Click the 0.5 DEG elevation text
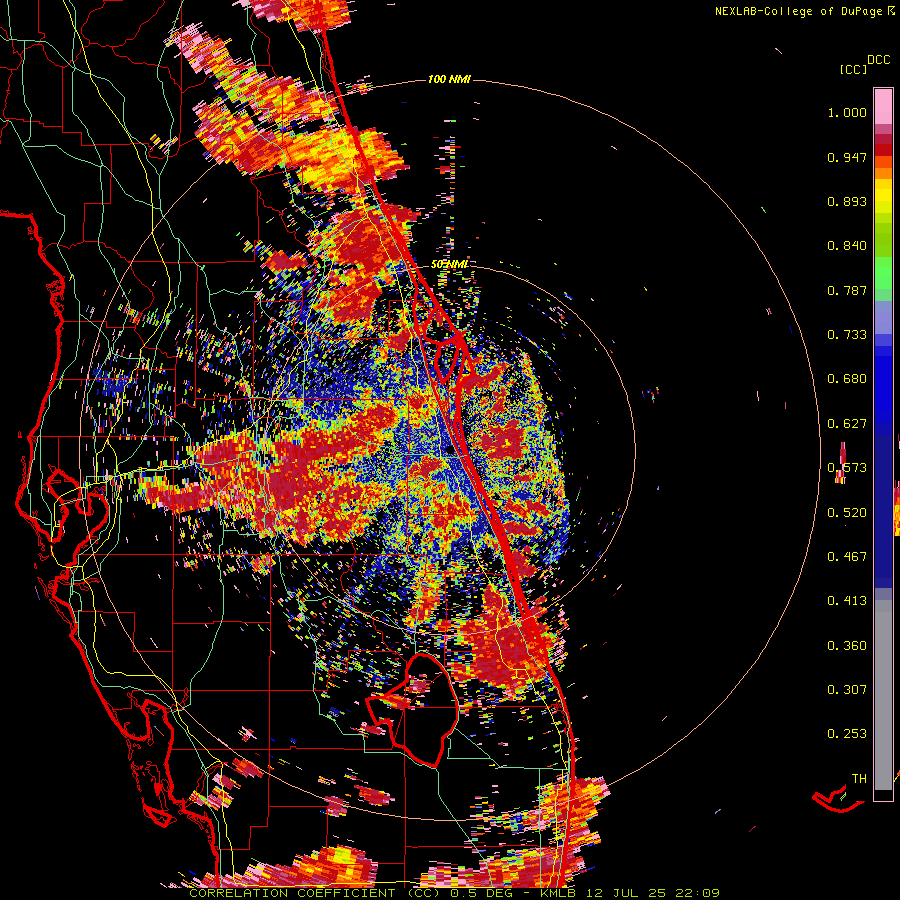The image size is (900, 900). coord(482,893)
